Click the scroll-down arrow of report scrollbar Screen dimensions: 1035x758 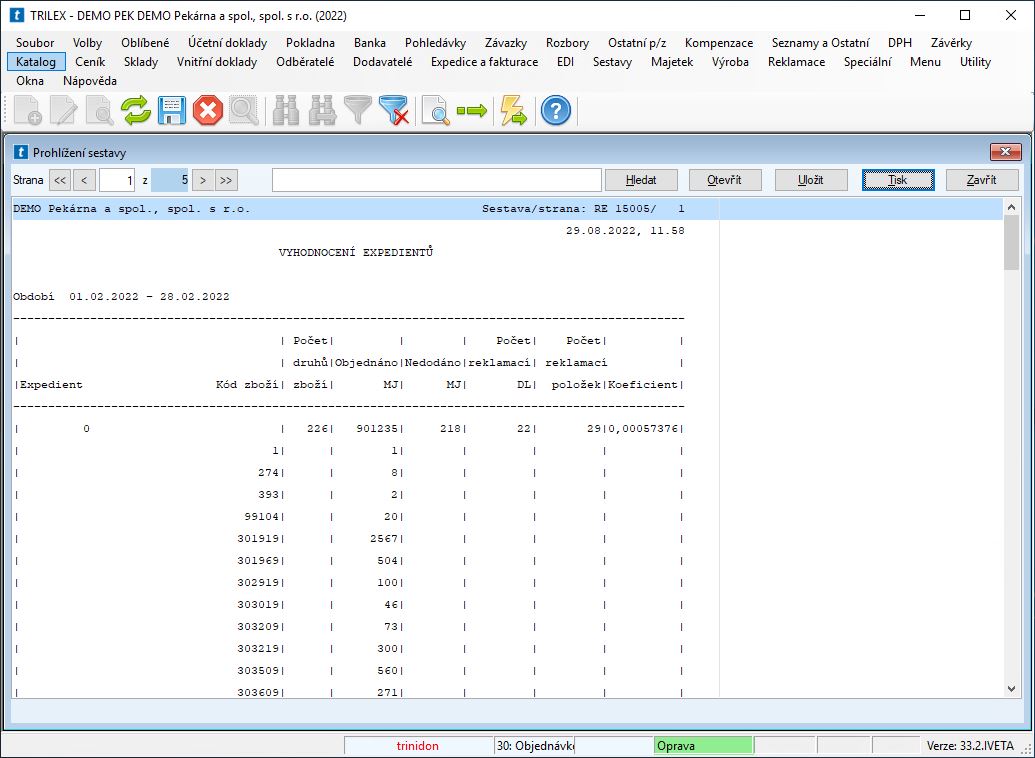point(1011,689)
